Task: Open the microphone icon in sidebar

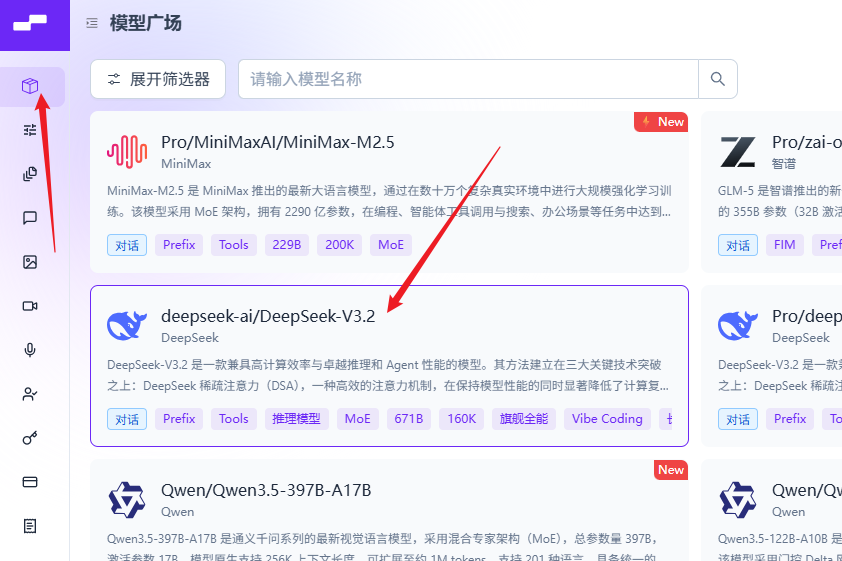Action: click(30, 350)
